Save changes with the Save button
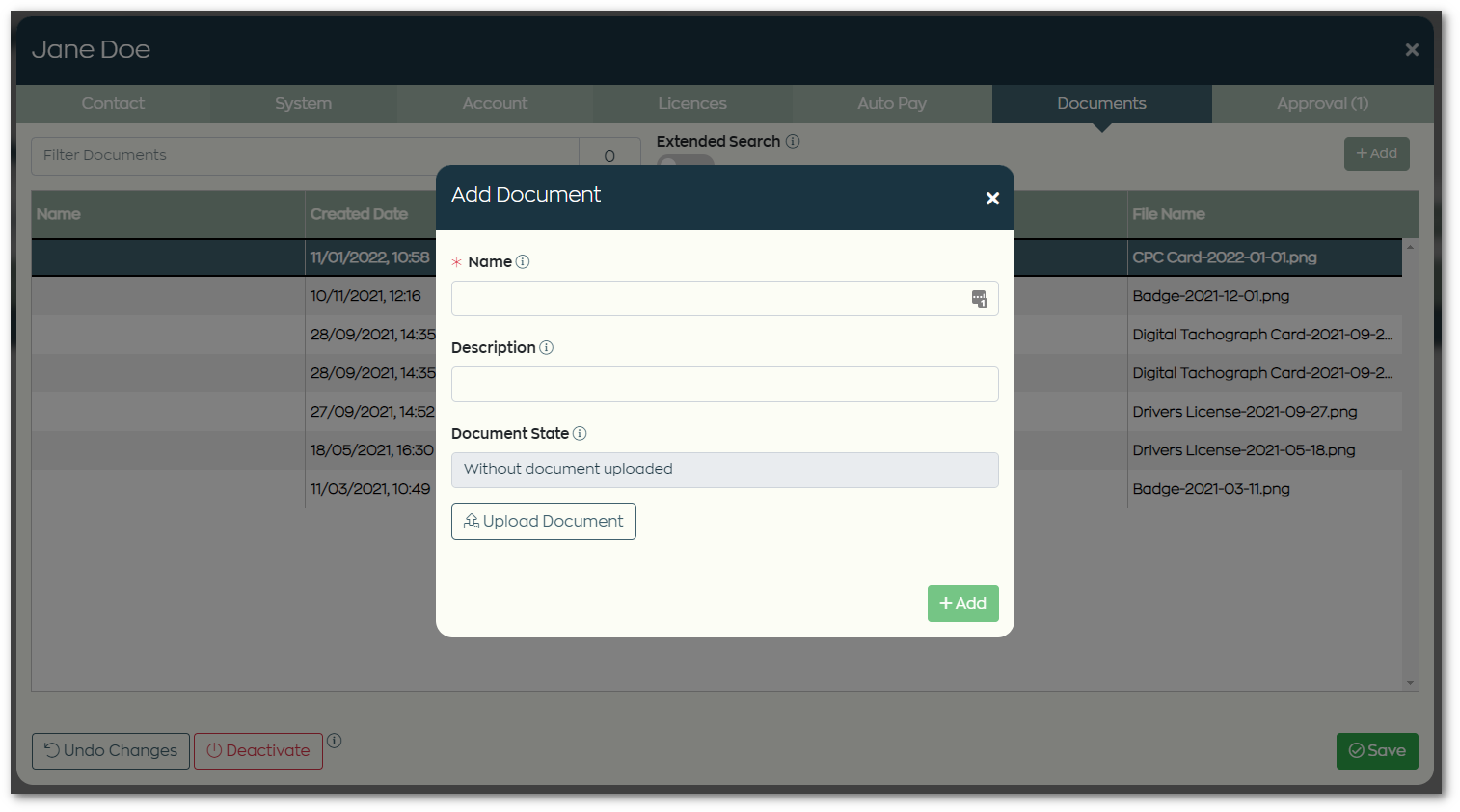Screen dimensions: 1460x812 tap(1377, 750)
